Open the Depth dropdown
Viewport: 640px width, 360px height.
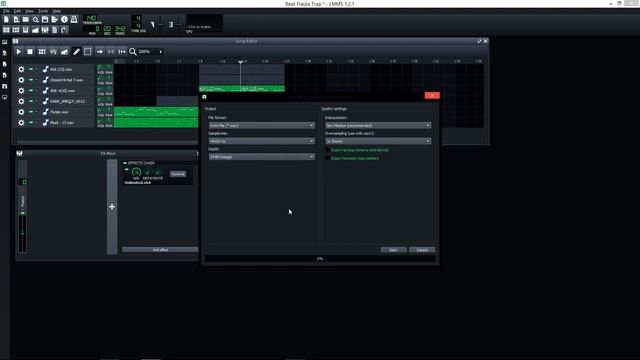(x=262, y=157)
